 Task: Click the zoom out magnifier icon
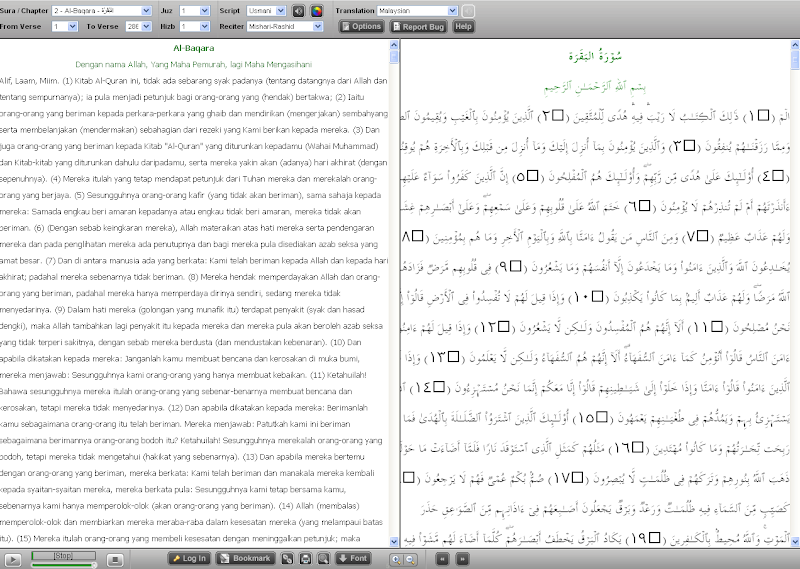coord(411,559)
